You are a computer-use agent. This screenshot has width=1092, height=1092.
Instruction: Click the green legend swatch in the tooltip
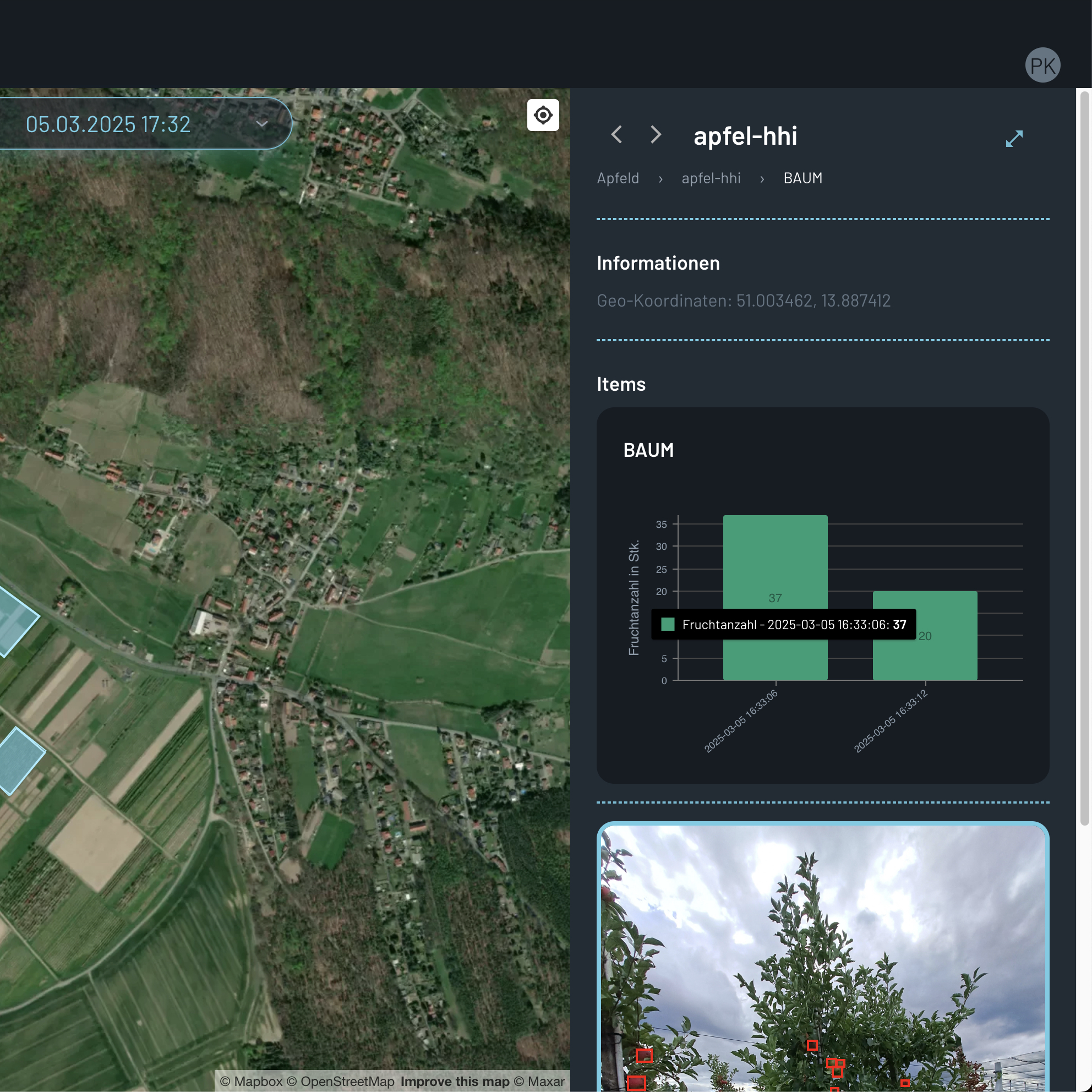point(668,624)
